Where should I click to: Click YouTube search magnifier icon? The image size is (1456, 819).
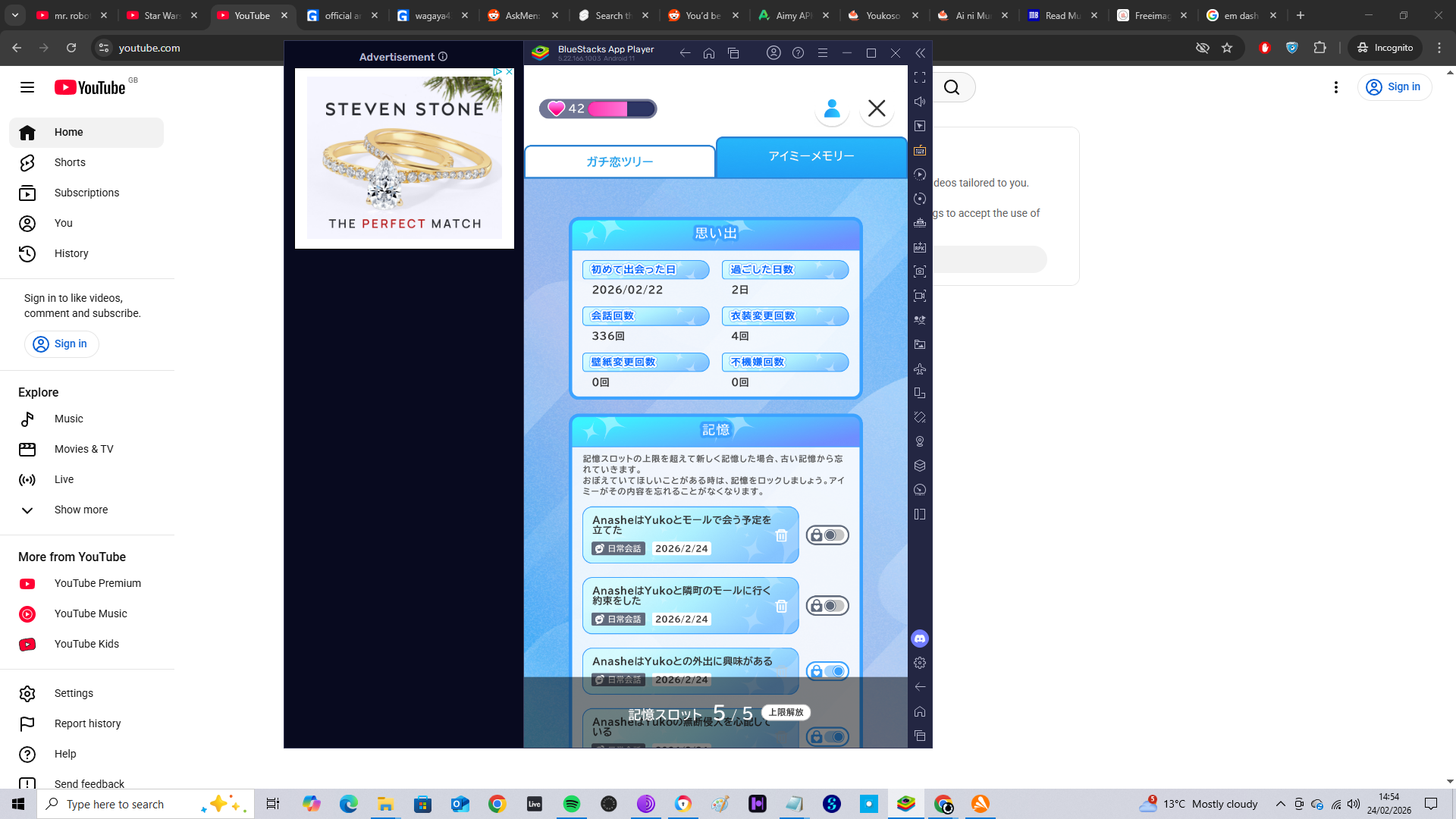pos(952,88)
